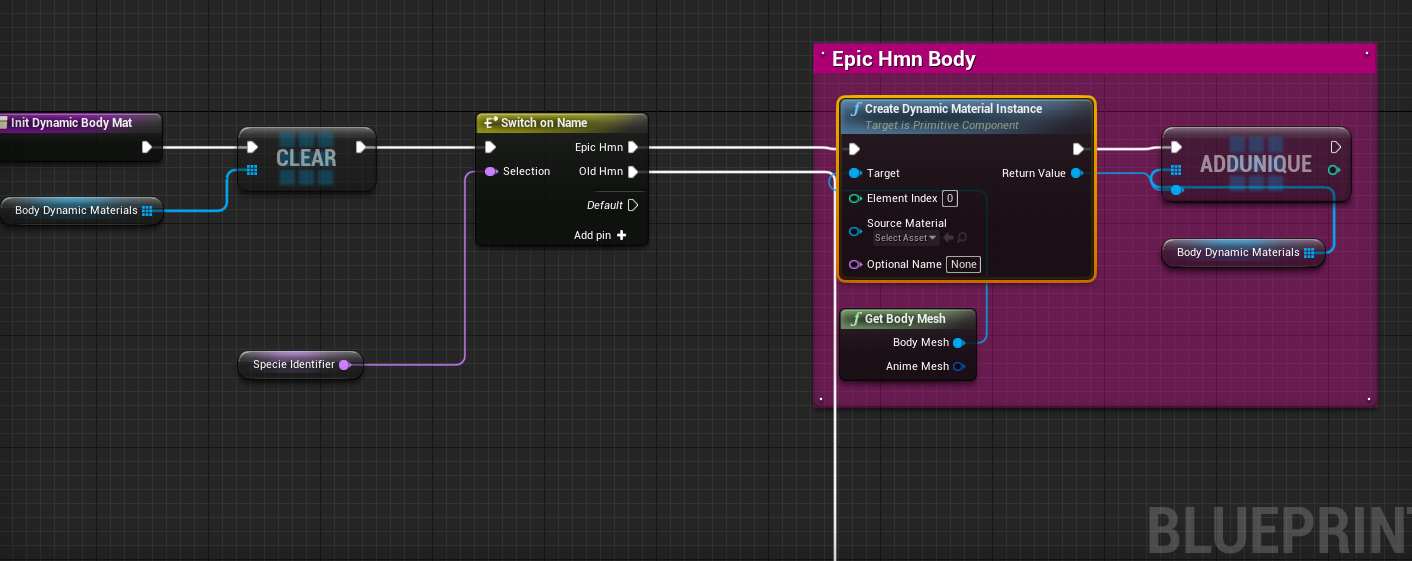Image resolution: width=1412 pixels, height=561 pixels.
Task: Open the Select Asset dropdown
Action: pos(905,238)
